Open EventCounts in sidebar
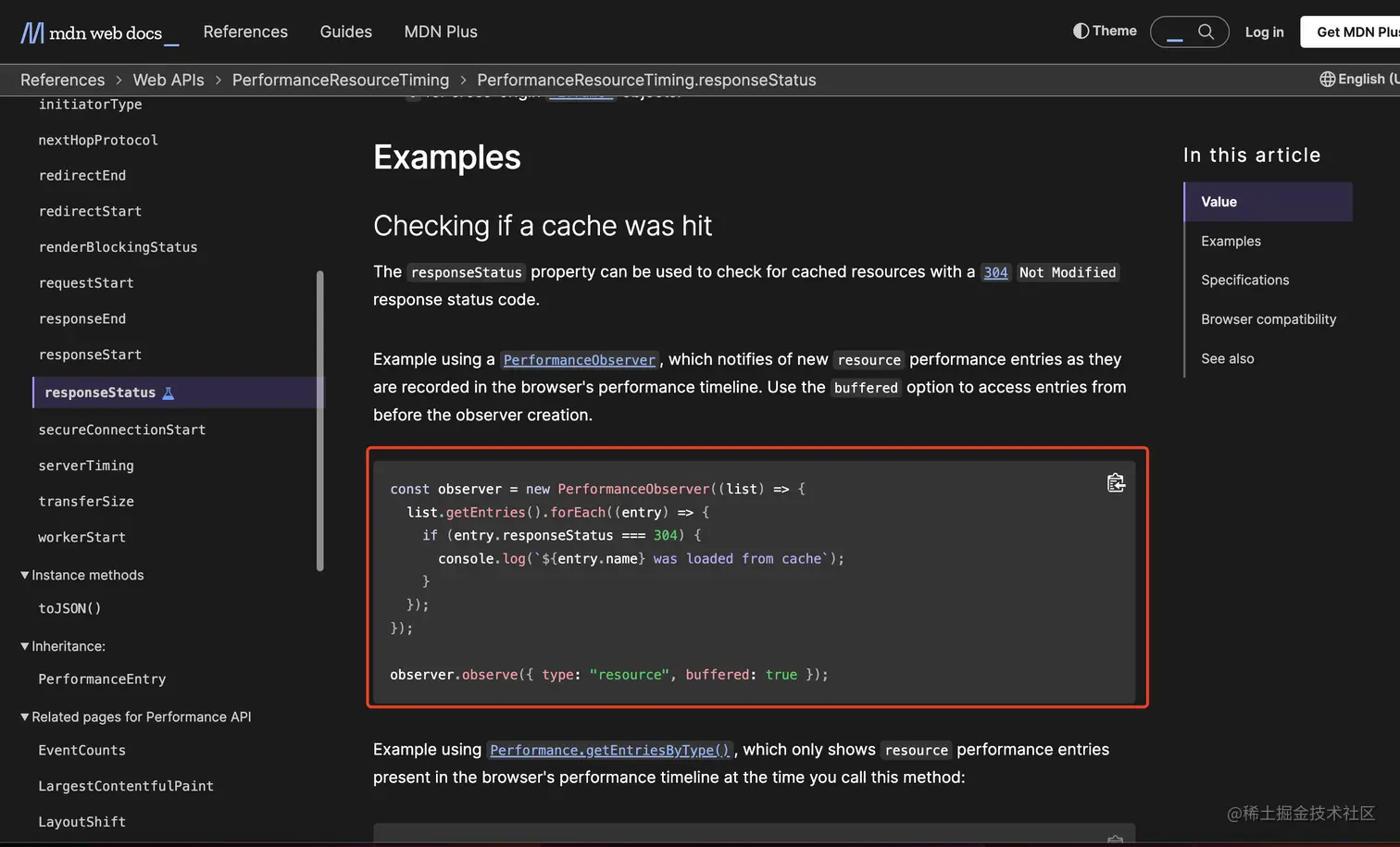 [x=81, y=750]
